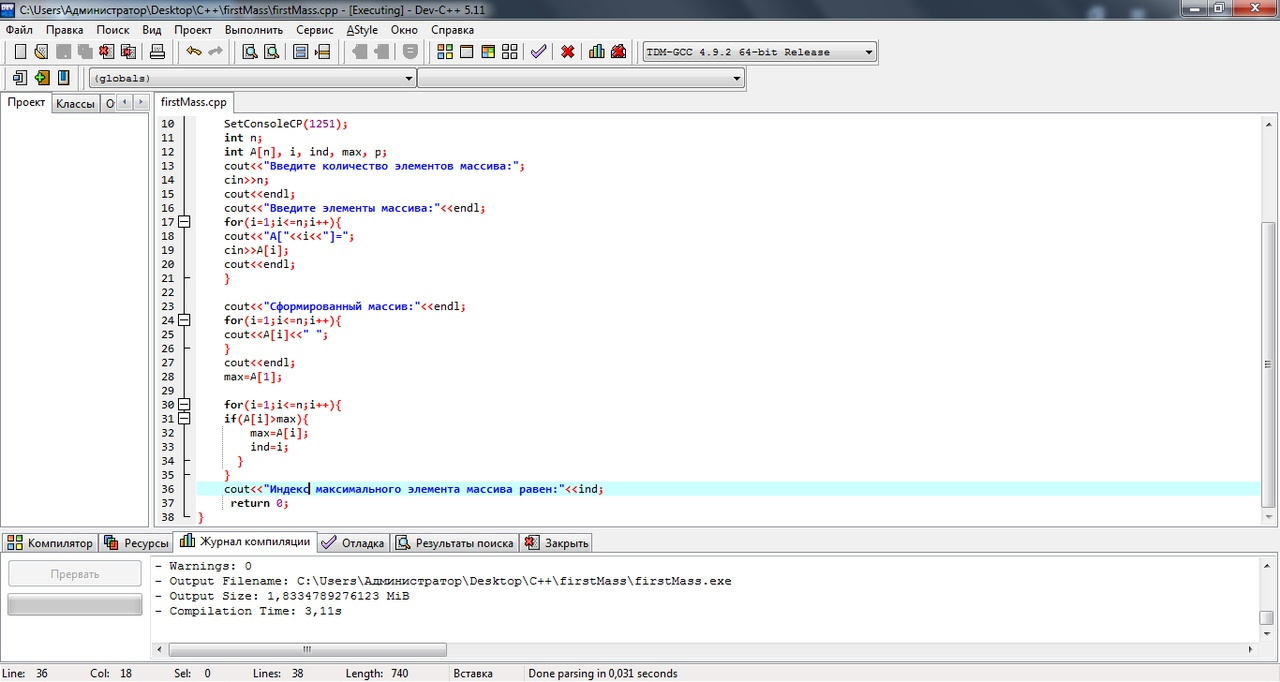Create a new source file icon

pos(20,52)
